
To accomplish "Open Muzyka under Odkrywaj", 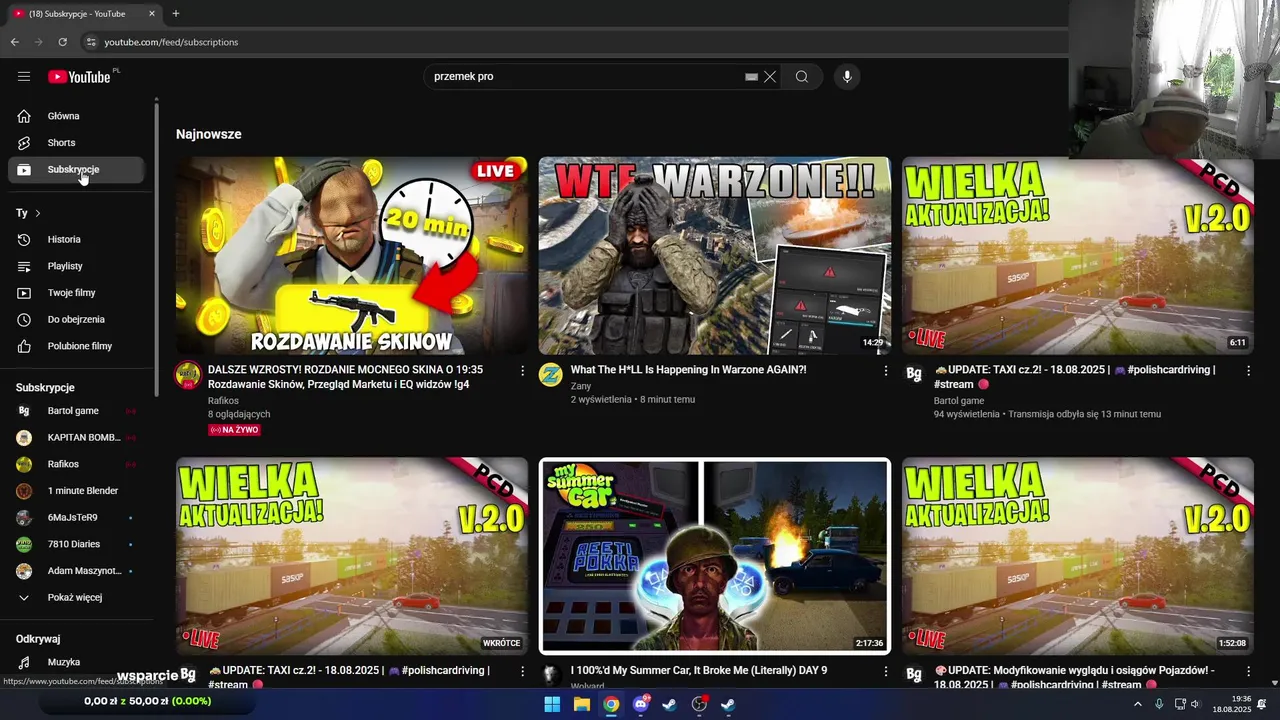I will tap(76, 662).
